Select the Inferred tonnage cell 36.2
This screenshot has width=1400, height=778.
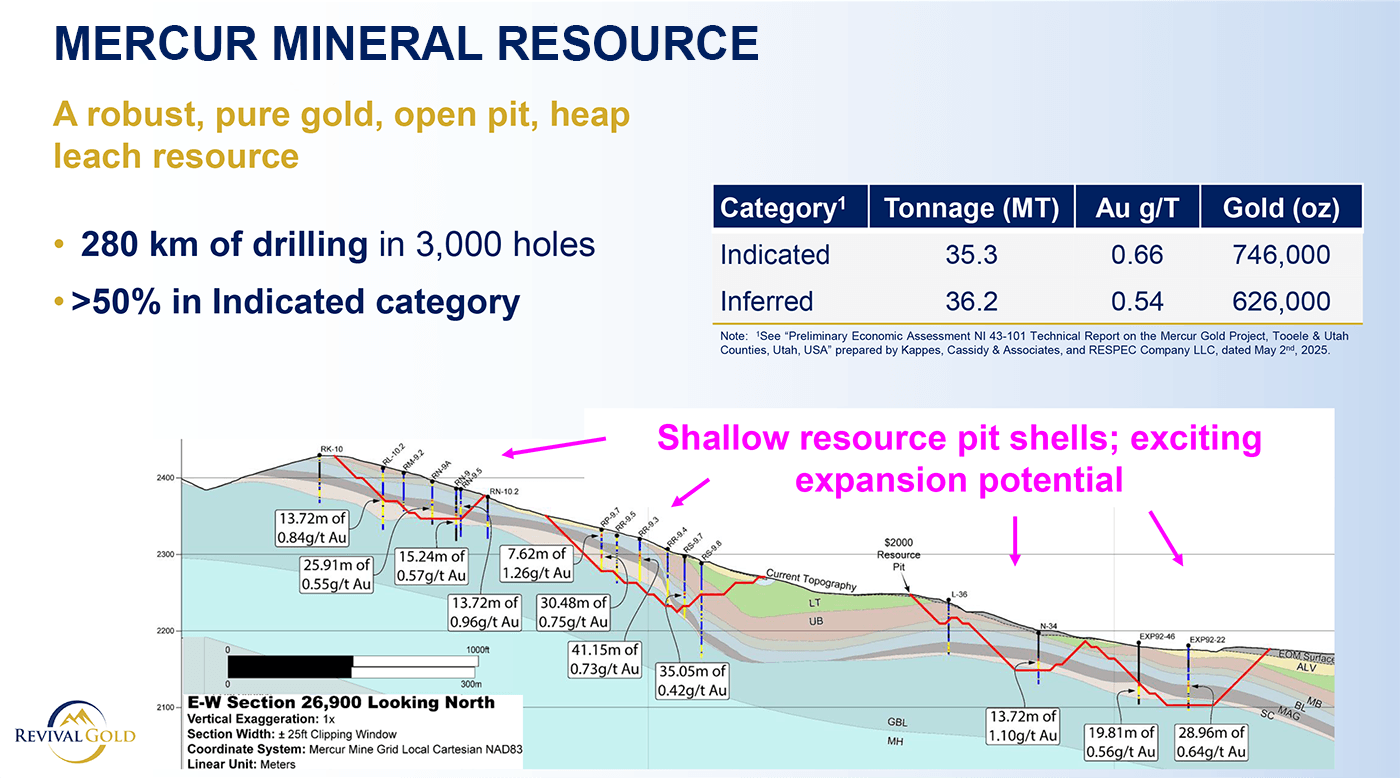[971, 301]
